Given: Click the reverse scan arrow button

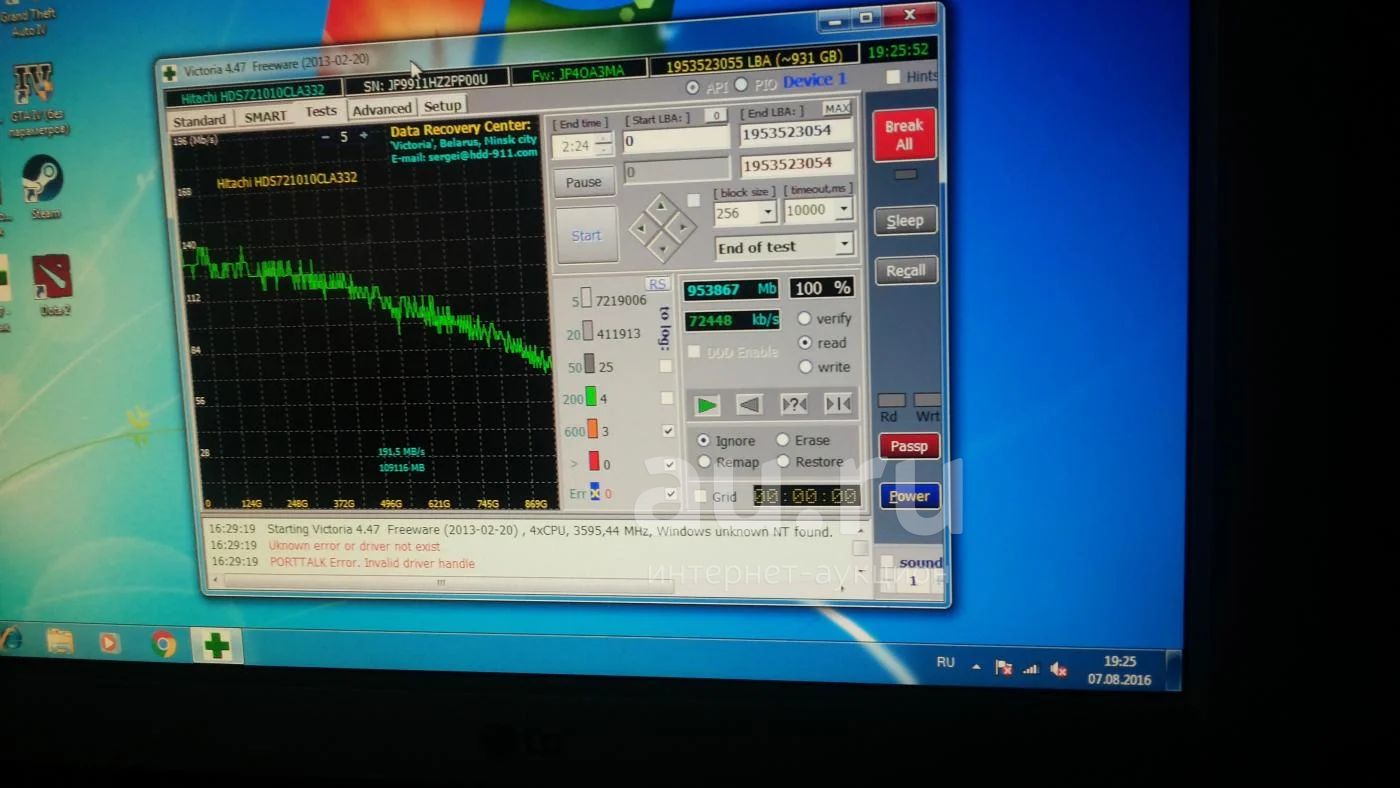Looking at the screenshot, I should click(749, 404).
